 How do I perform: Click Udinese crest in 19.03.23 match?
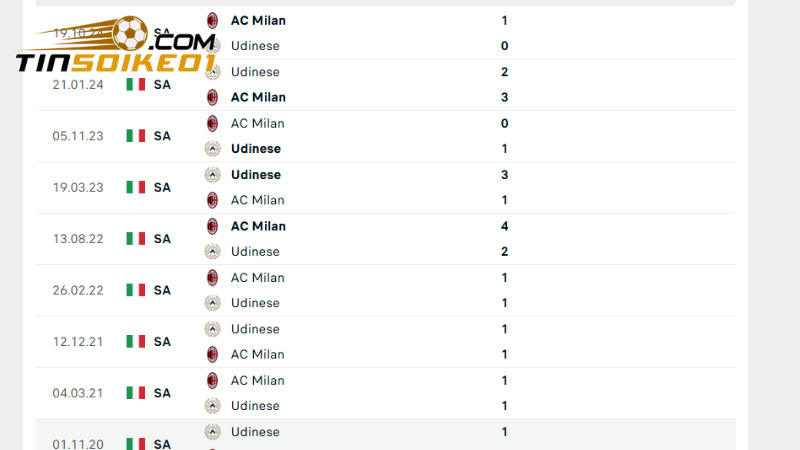[212, 175]
